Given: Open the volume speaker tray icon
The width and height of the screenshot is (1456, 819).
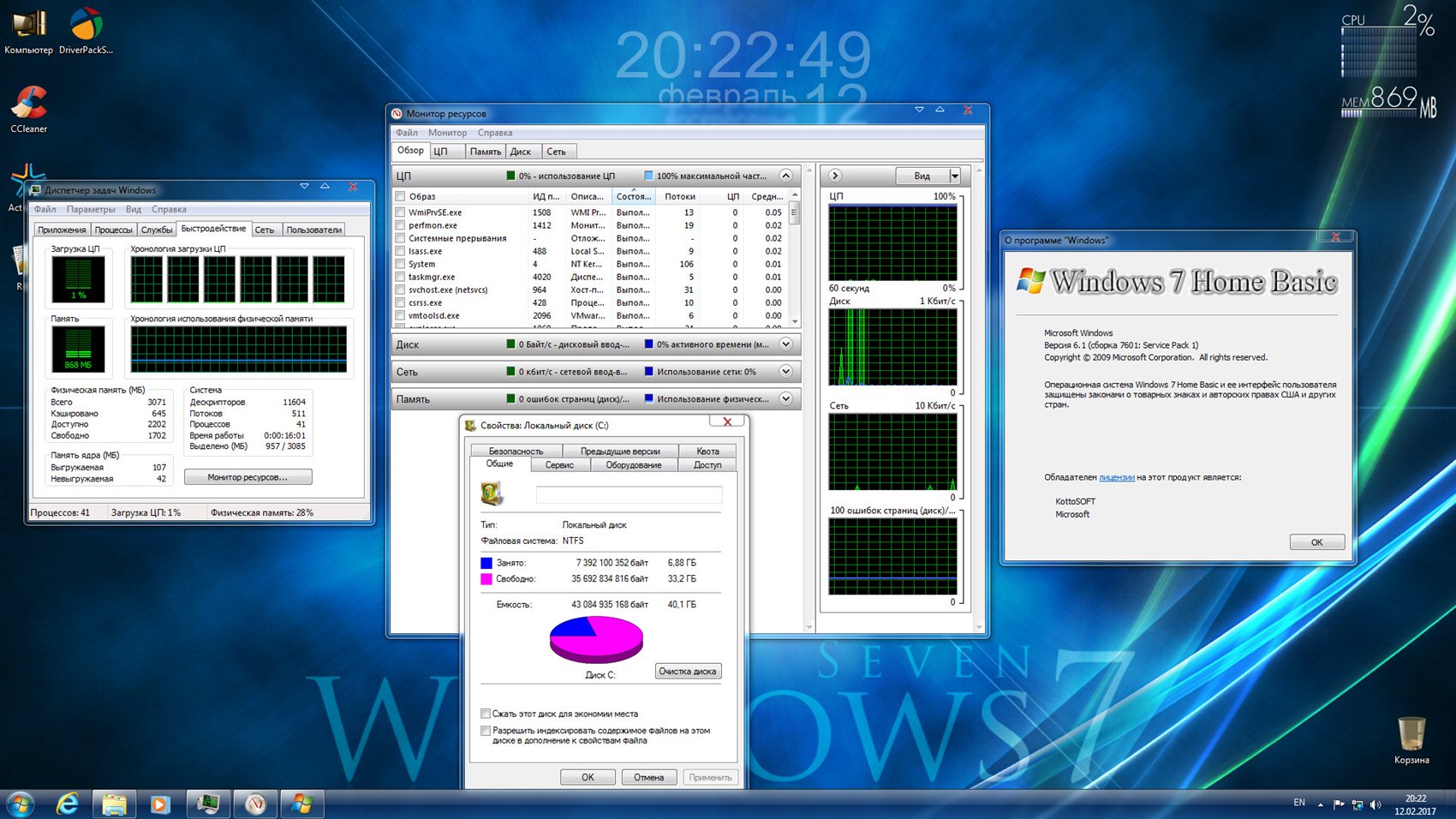Looking at the screenshot, I should tap(1375, 804).
